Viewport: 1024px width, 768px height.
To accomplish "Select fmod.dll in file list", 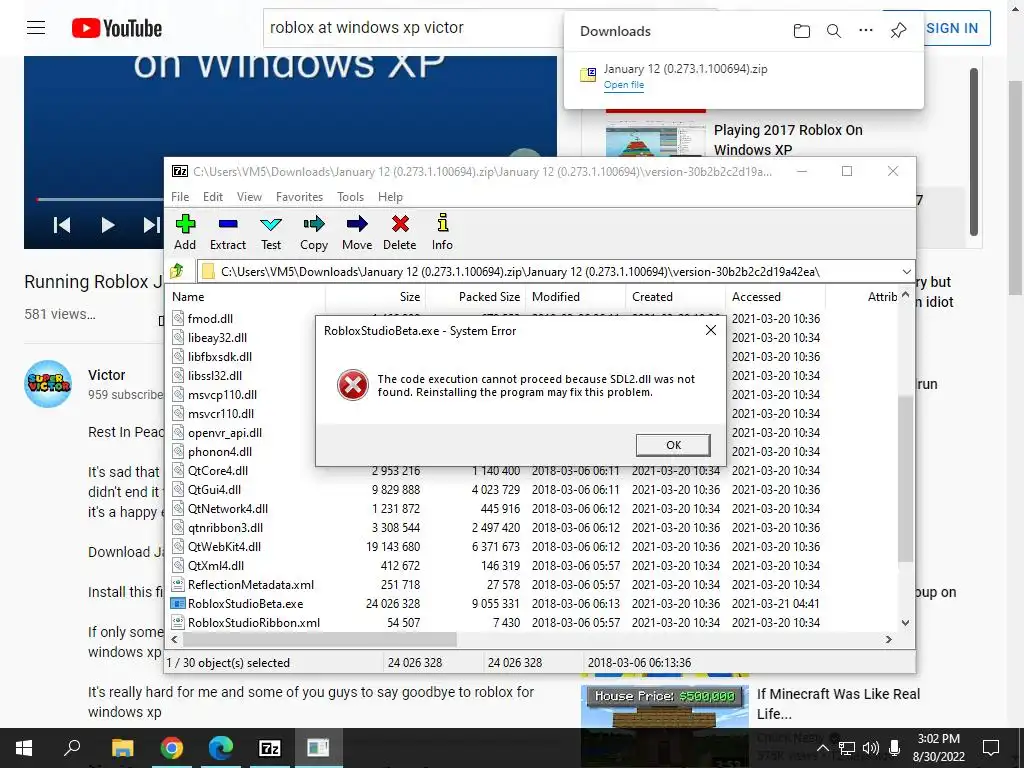I will (x=210, y=319).
